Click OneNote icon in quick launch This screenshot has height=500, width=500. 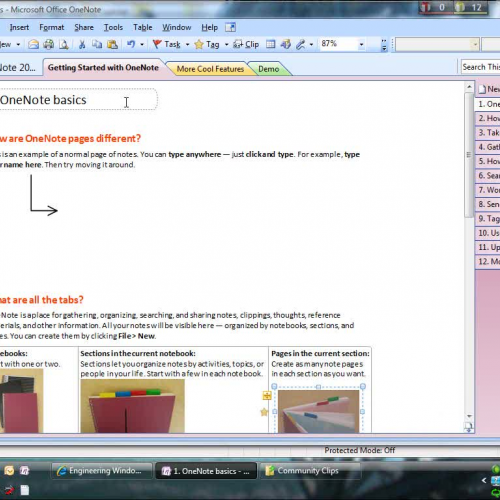[x=24, y=470]
